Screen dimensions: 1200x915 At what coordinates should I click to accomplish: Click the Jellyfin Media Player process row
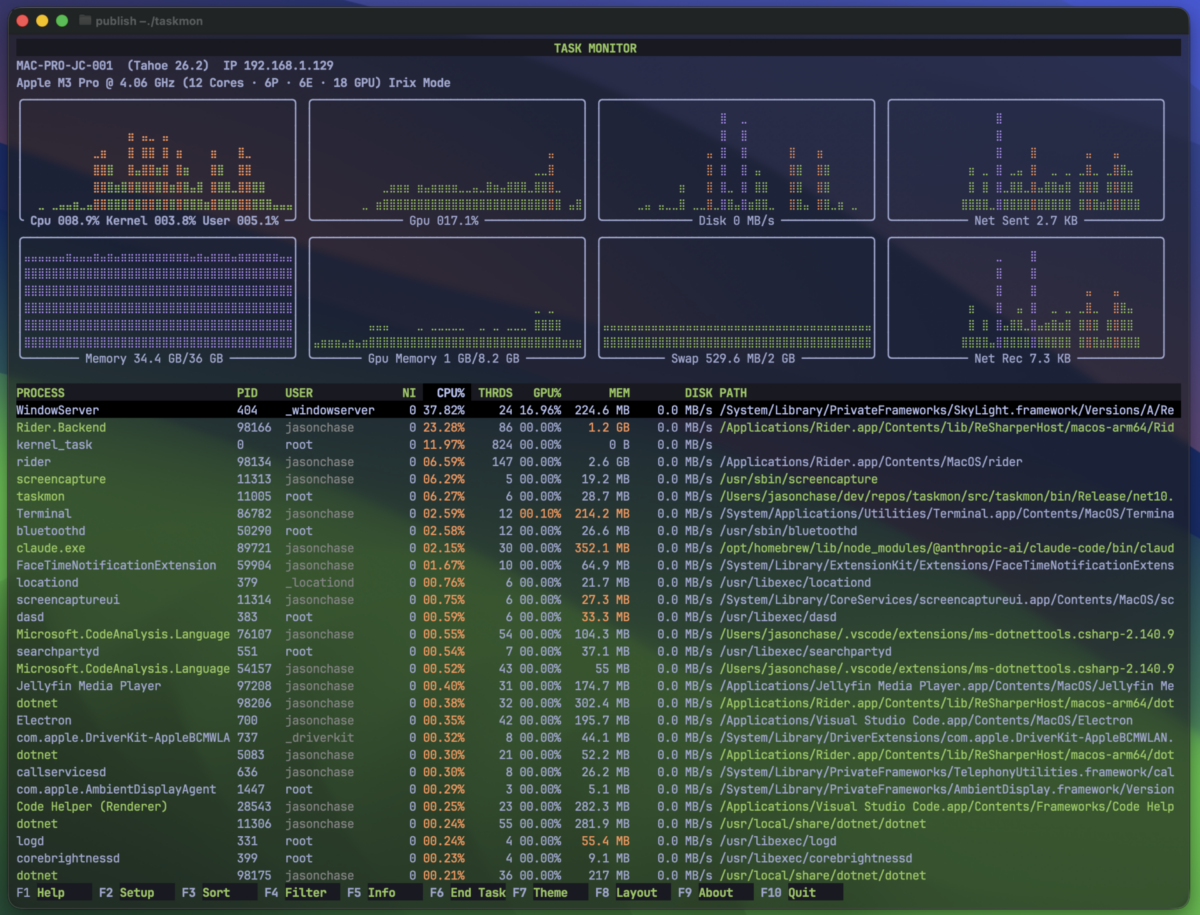click(598, 686)
